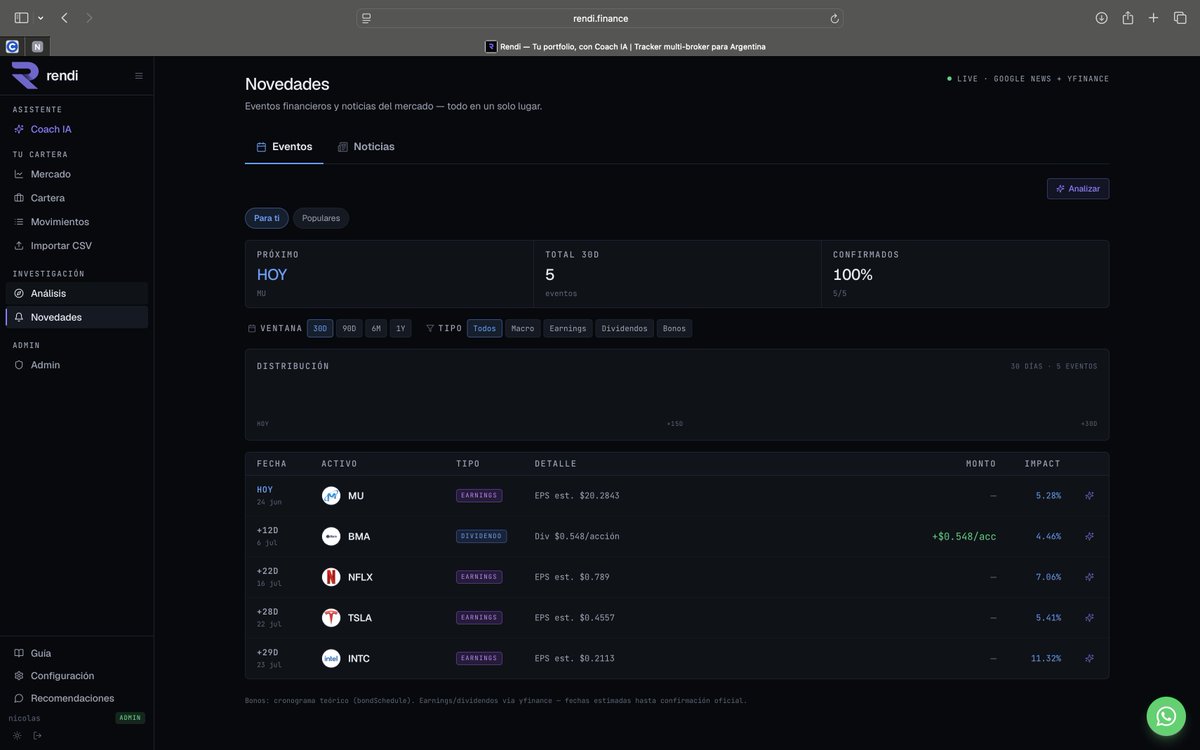Image resolution: width=1200 pixels, height=750 pixels.
Task: Open the pinned N tab
Action: 37,46
